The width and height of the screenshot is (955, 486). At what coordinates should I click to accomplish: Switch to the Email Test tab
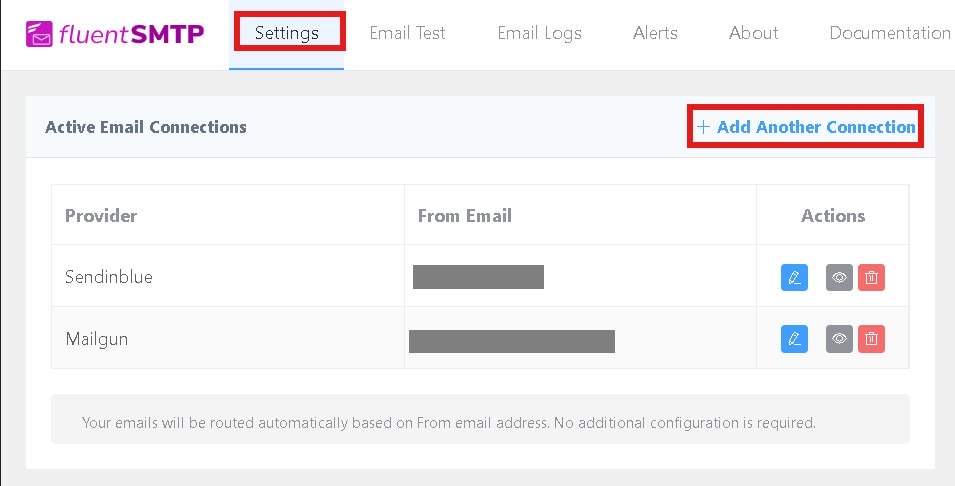tap(407, 33)
